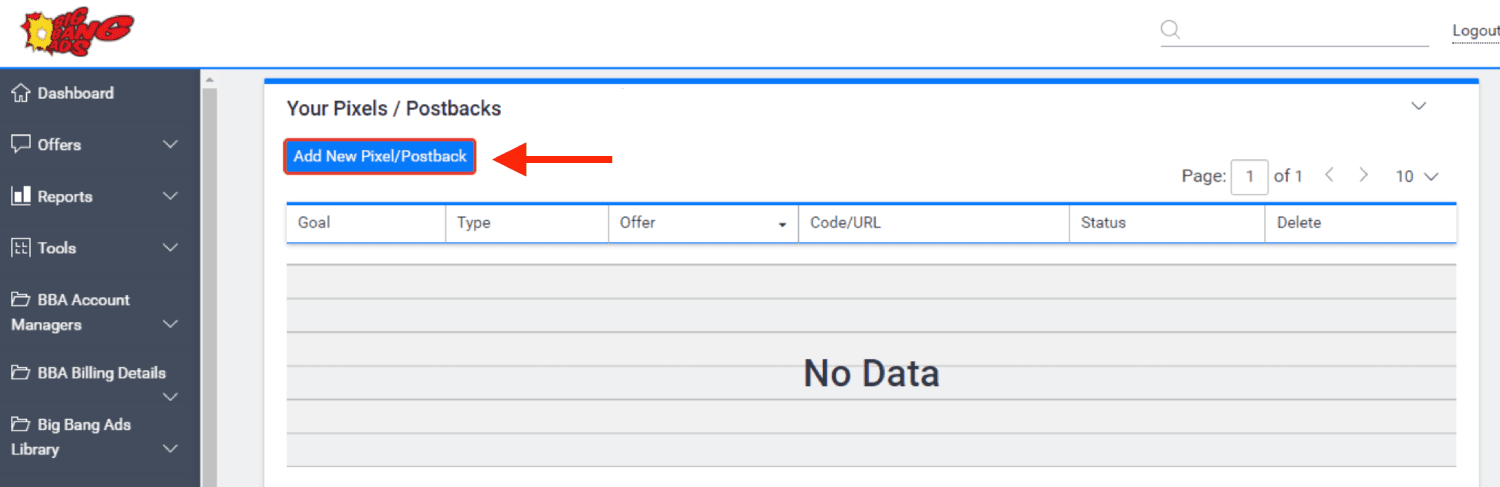
Task: Expand the Tools sidebar menu chevron
Action: (170, 248)
